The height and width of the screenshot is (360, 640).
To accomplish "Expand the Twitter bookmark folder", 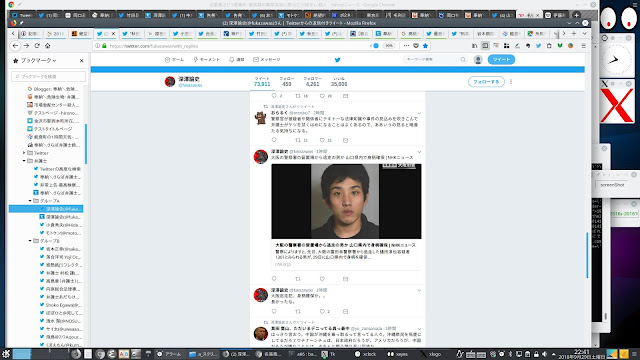I will pos(24,153).
